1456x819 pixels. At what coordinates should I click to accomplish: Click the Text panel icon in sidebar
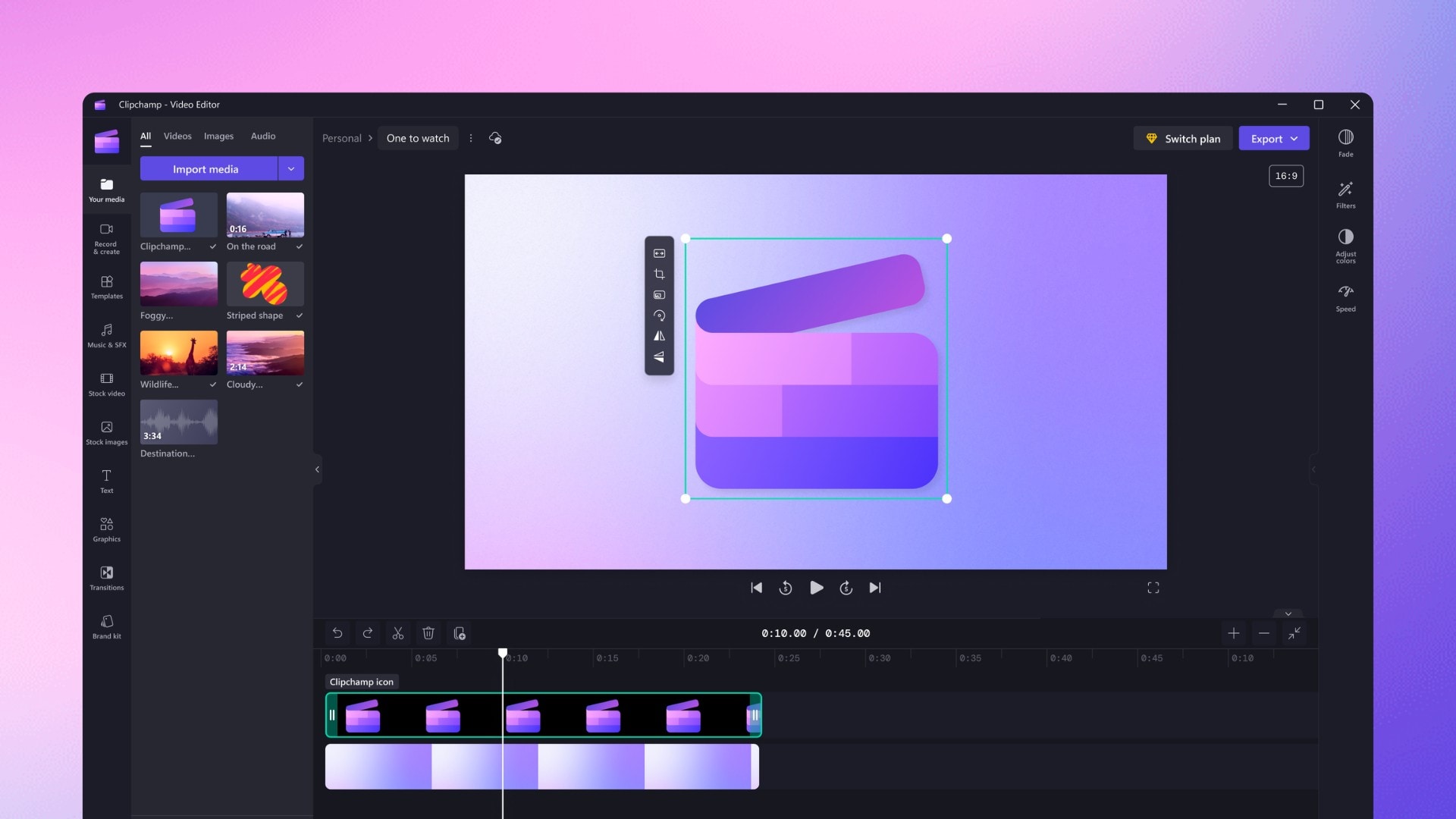(106, 480)
